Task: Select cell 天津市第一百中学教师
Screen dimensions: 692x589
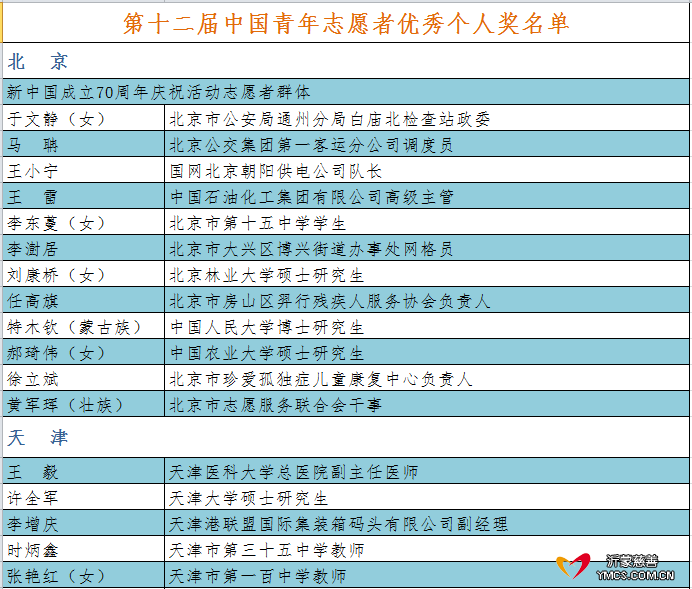Action: pos(427,575)
